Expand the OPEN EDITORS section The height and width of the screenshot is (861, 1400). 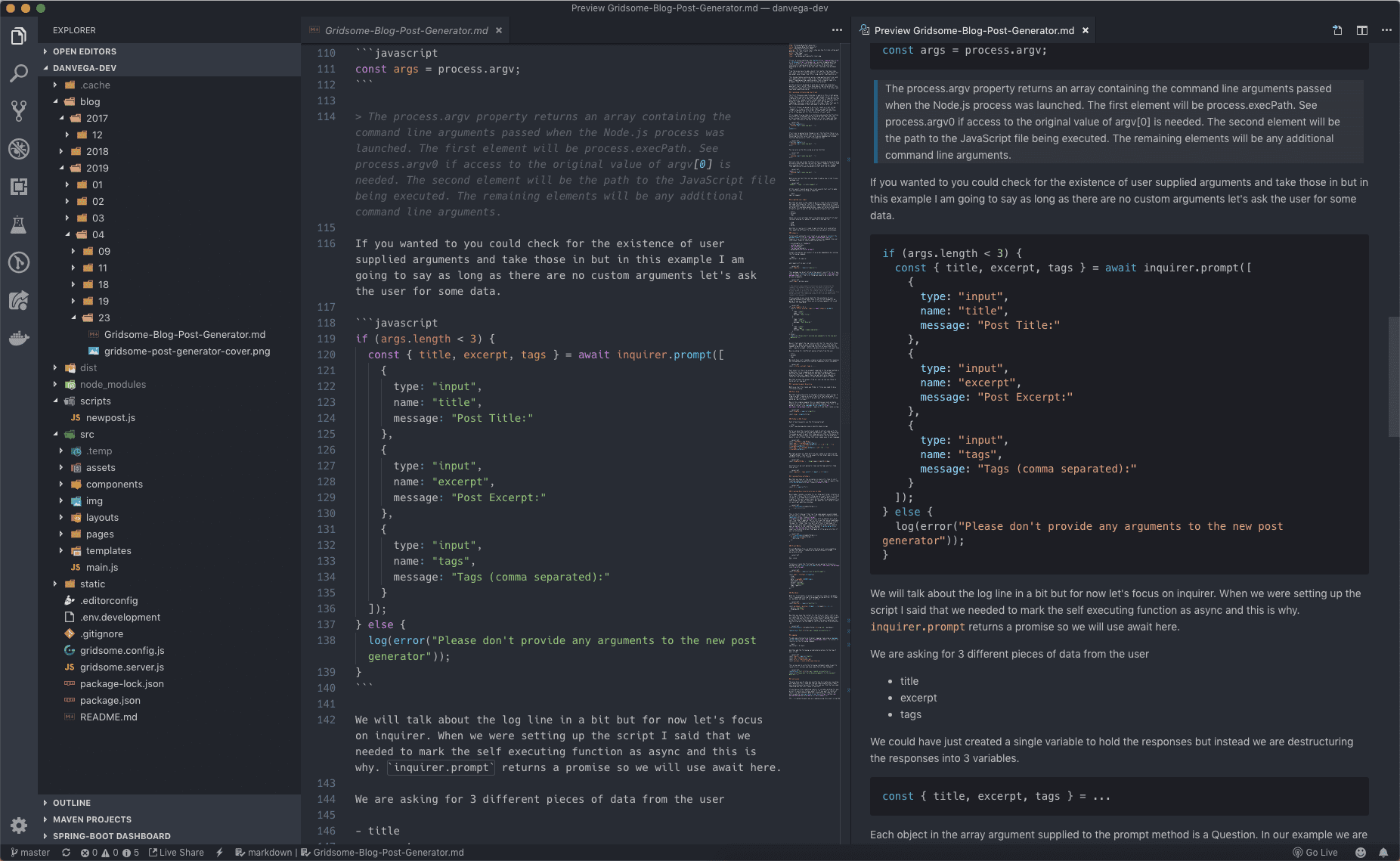(x=84, y=51)
